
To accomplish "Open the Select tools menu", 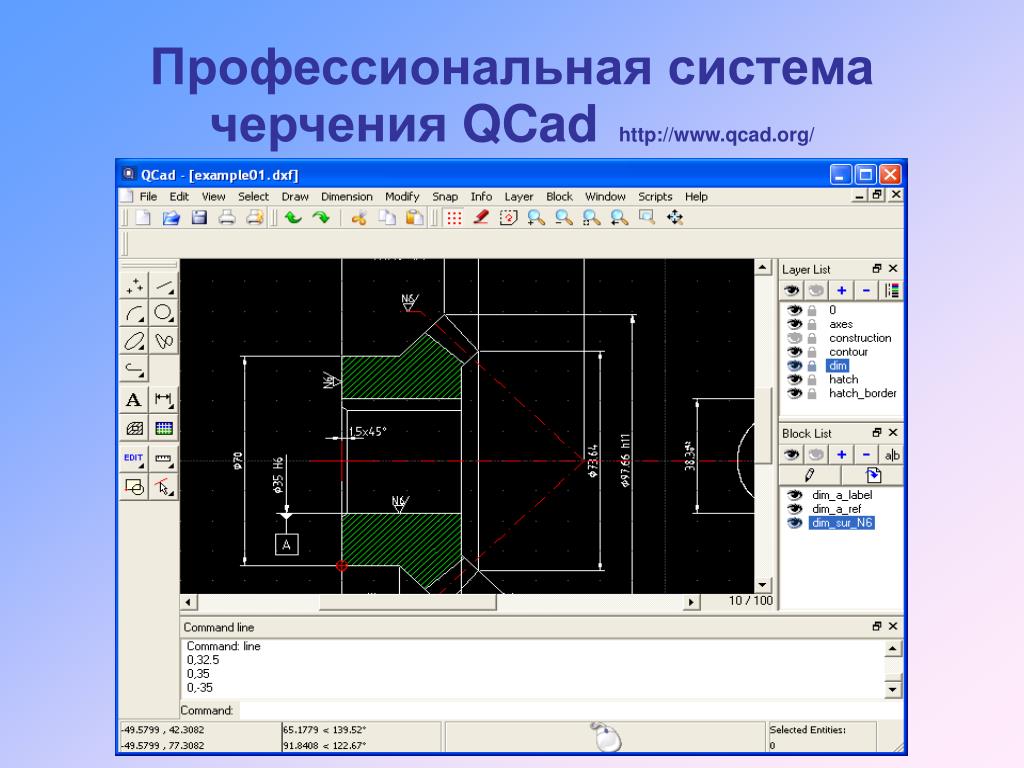I will click(163, 487).
